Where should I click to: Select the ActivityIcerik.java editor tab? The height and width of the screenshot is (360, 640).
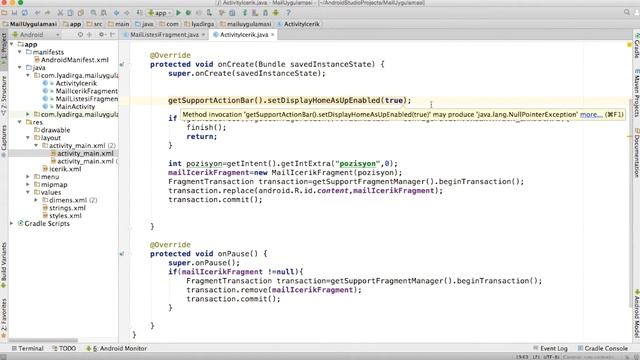(244, 35)
